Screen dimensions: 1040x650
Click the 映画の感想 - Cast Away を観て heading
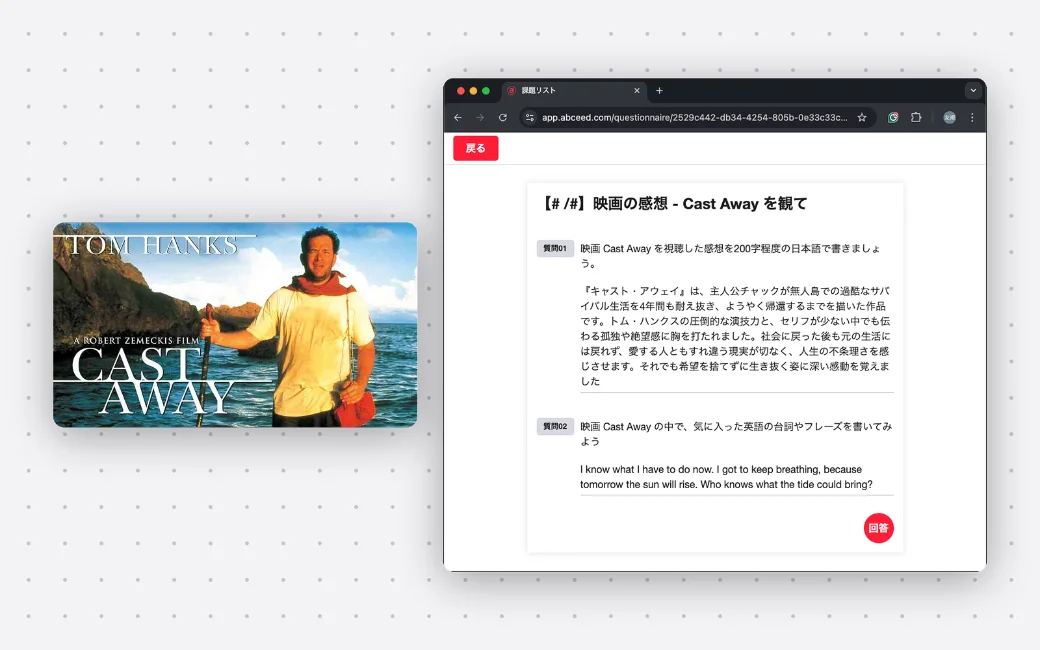point(674,204)
